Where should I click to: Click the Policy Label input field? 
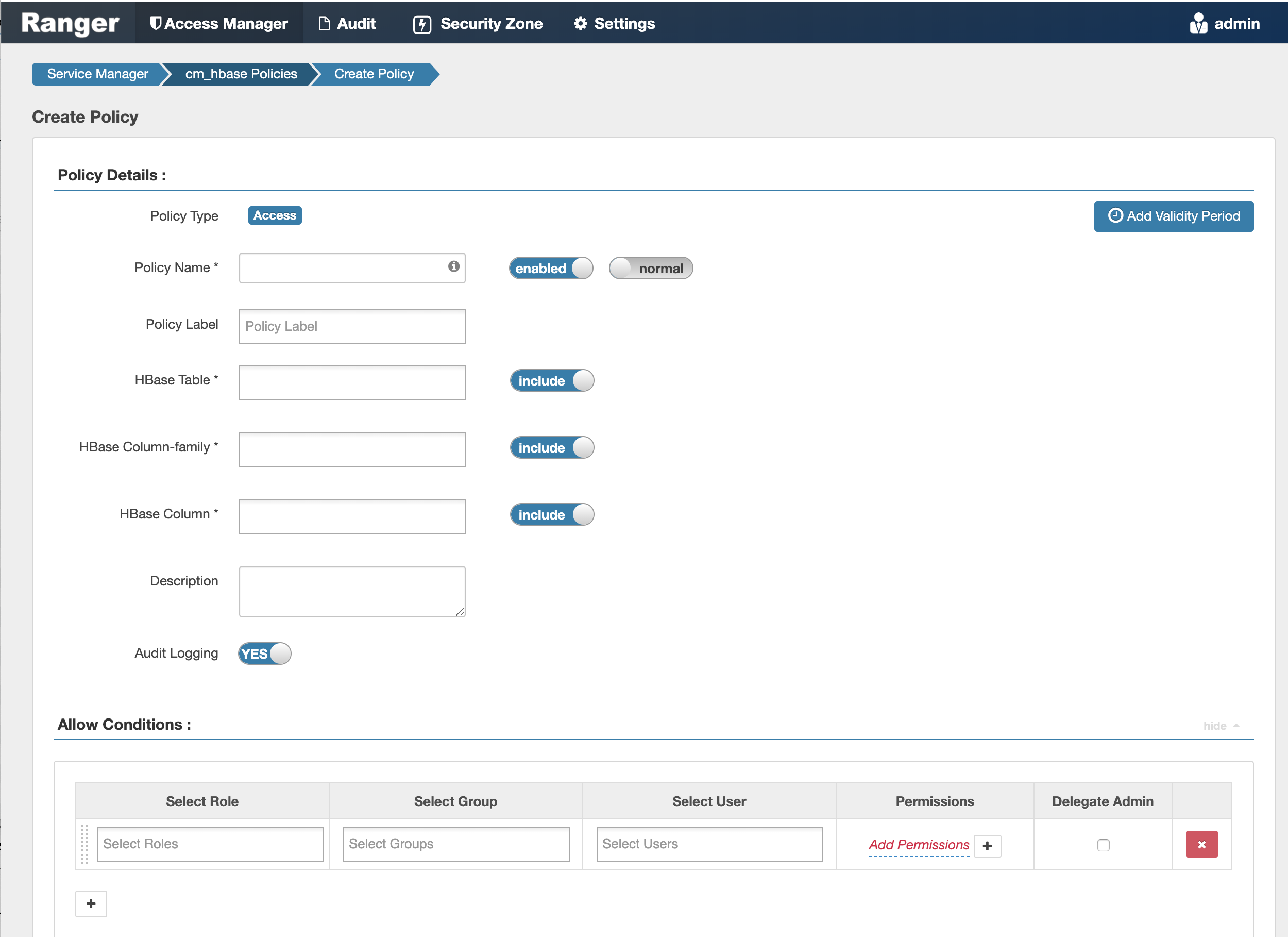(x=353, y=326)
